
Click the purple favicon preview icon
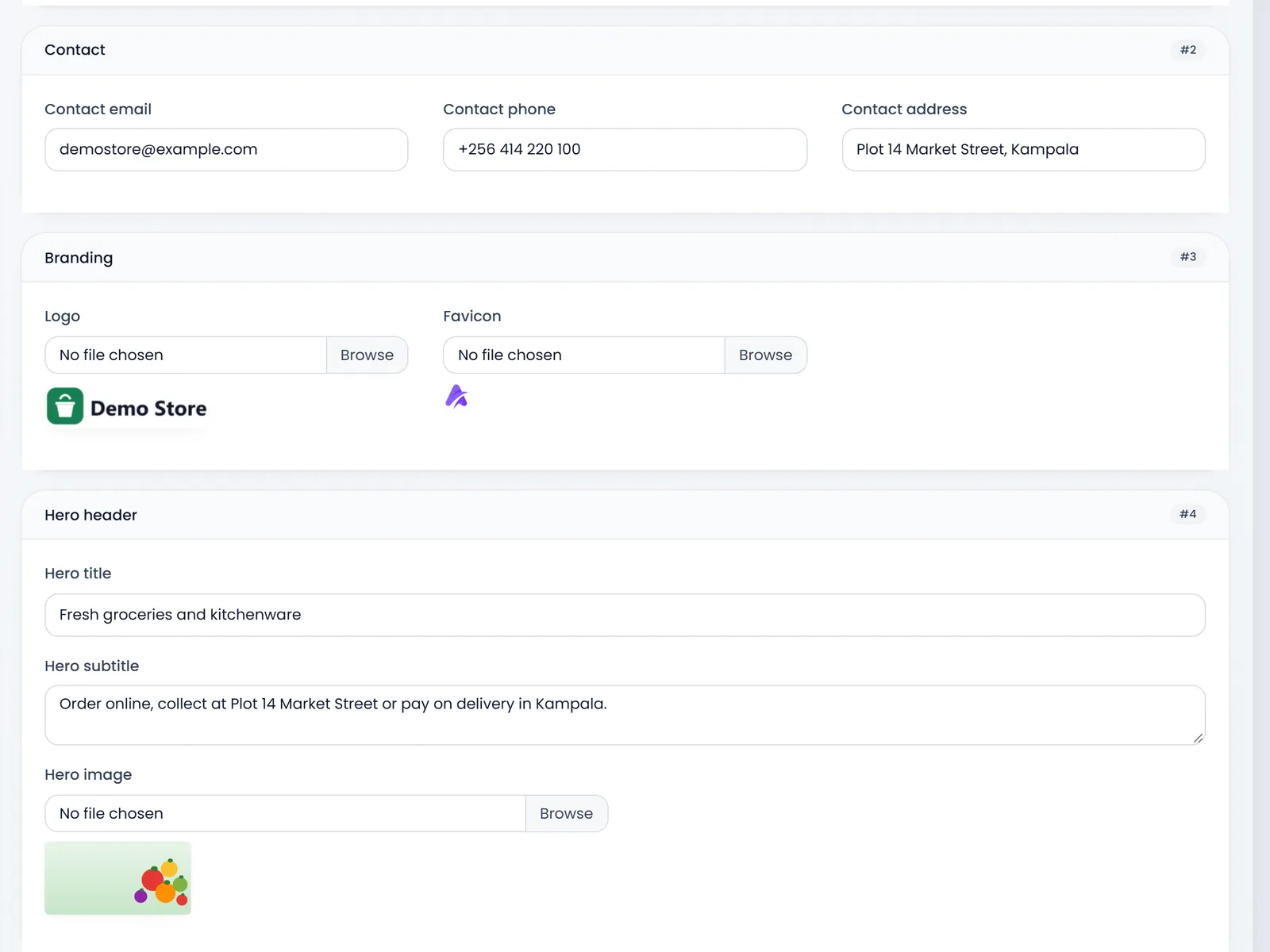(456, 396)
